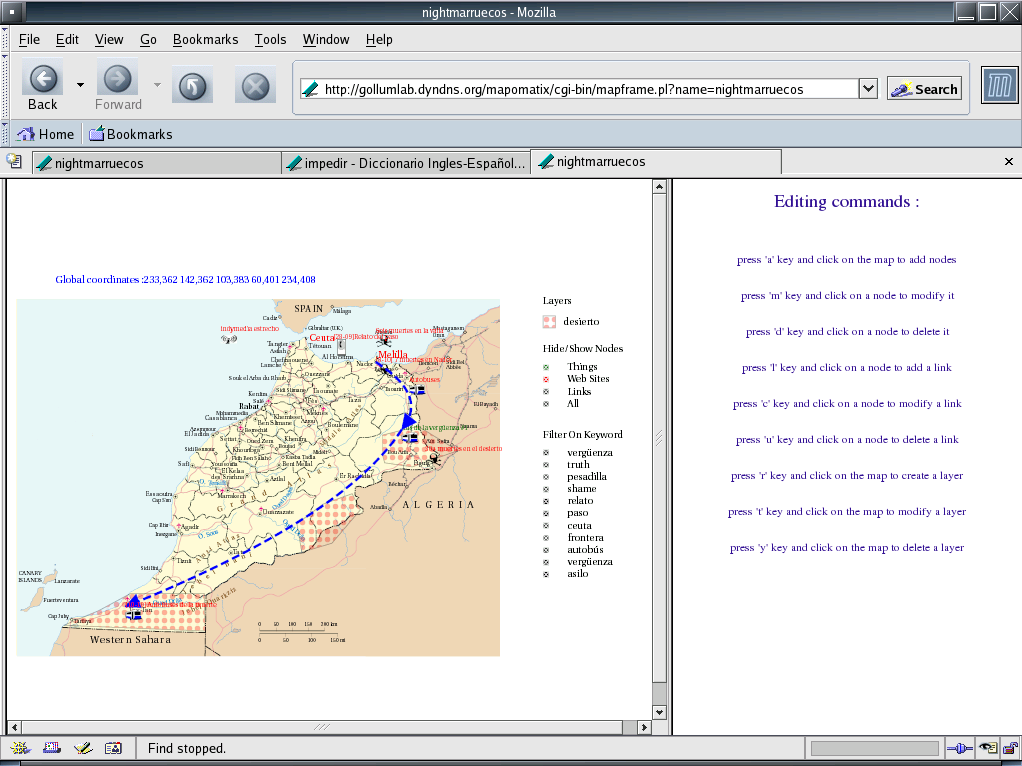The width and height of the screenshot is (1022, 766).
Task: Open the Composer icon in status bar
Action: (83, 747)
